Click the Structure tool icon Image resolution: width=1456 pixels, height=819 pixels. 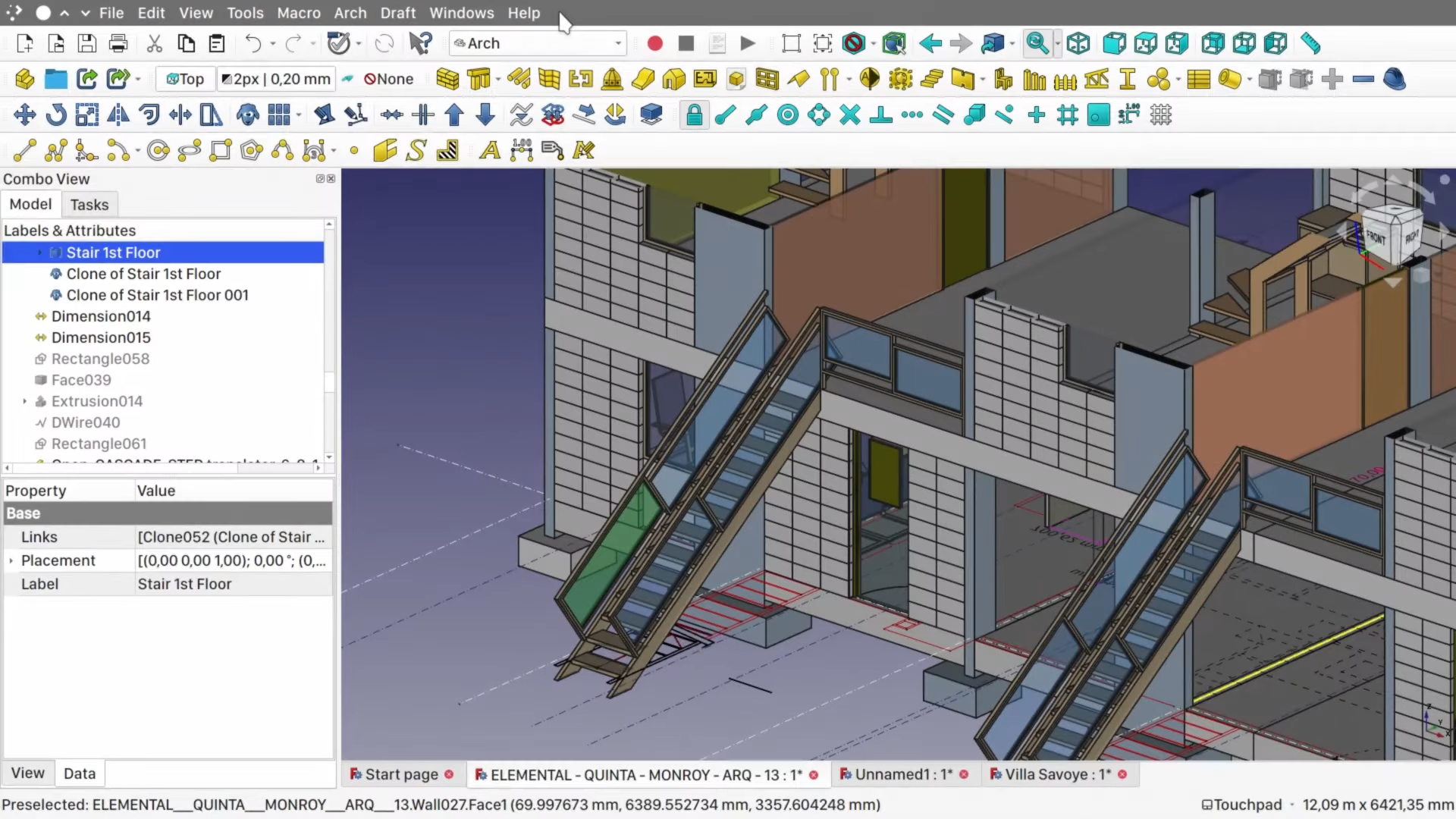(x=478, y=79)
